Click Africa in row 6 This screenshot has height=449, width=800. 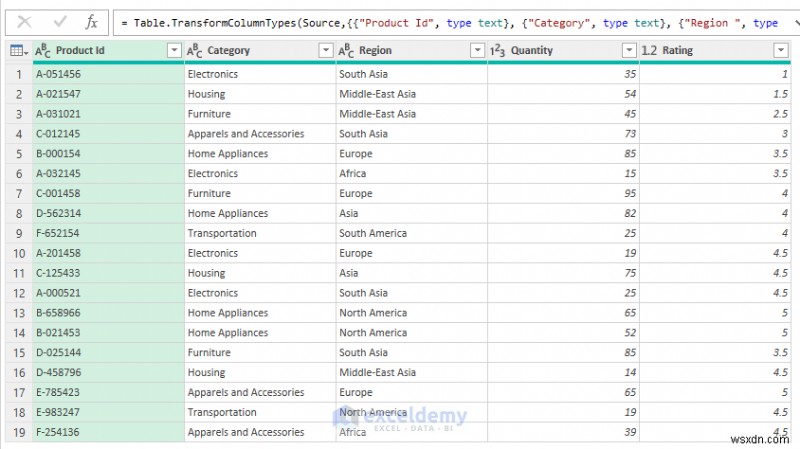(x=353, y=173)
